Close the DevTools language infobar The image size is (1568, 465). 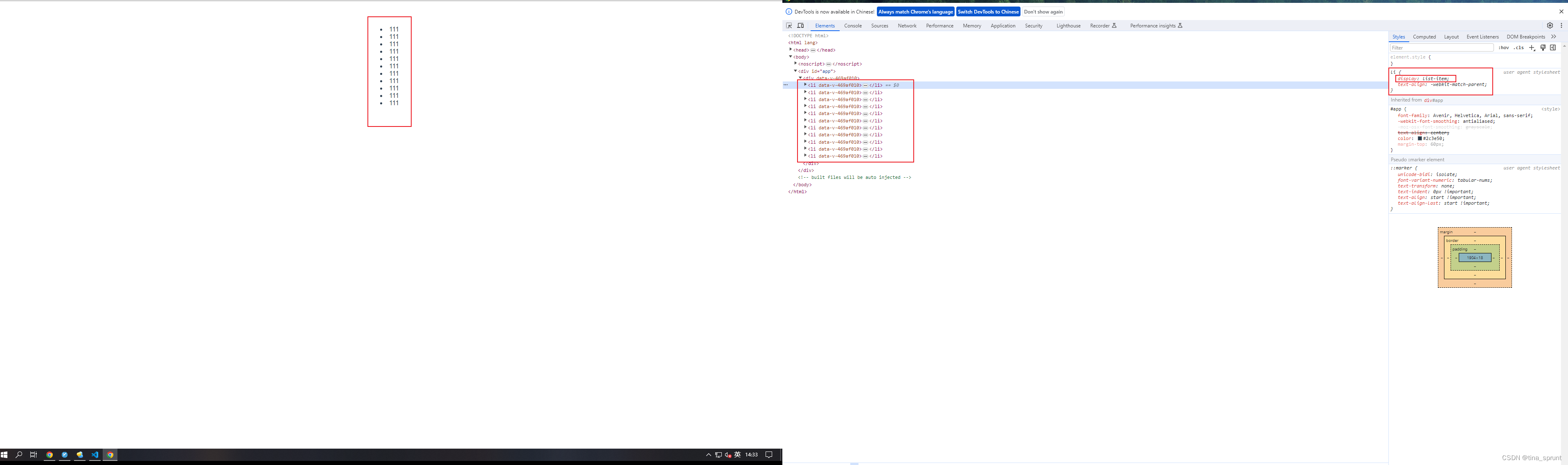pyautogui.click(x=1561, y=11)
